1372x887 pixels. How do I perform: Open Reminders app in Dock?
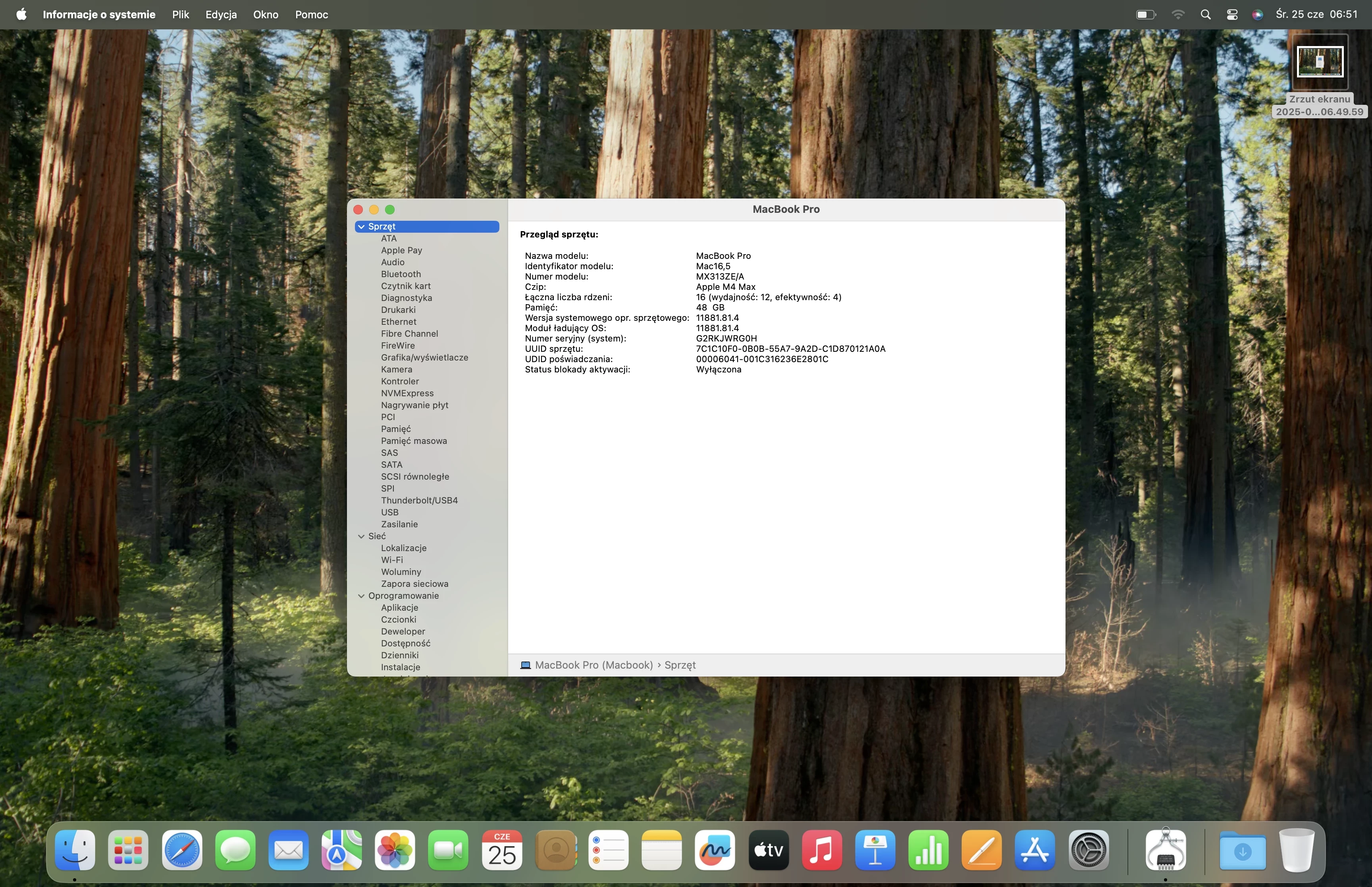point(609,850)
